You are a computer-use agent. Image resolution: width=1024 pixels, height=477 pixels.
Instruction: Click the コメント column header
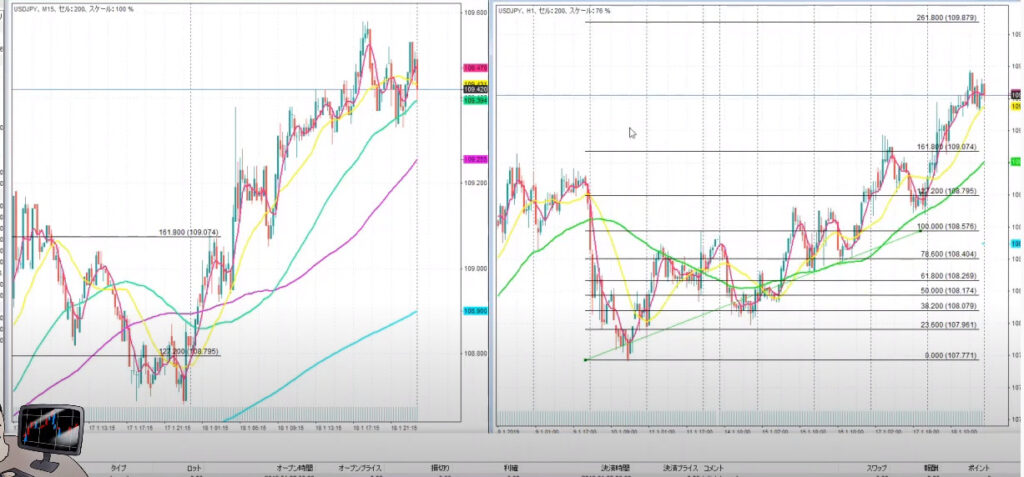(x=713, y=468)
